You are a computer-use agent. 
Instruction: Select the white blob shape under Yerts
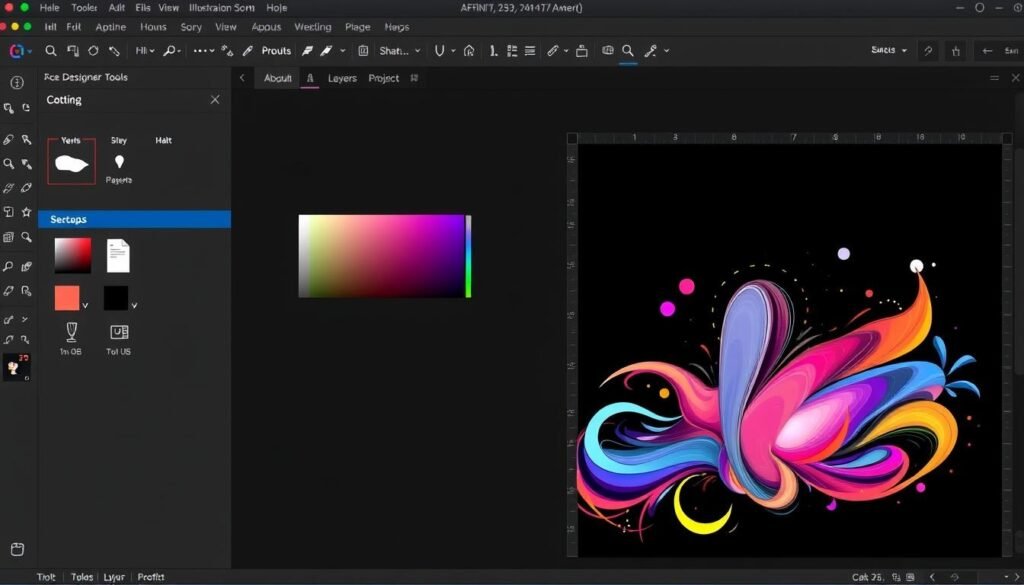coord(71,163)
